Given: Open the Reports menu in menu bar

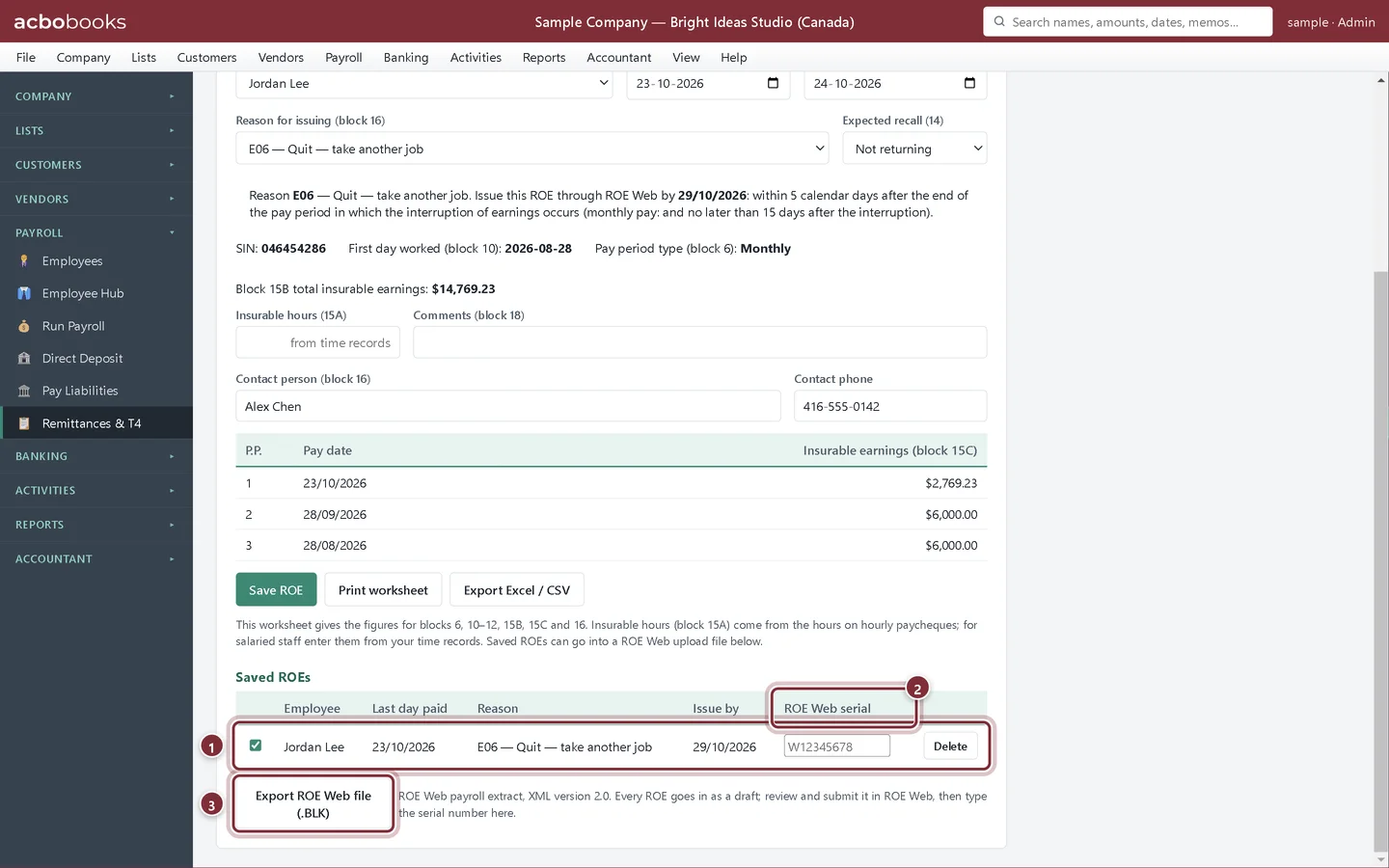Looking at the screenshot, I should pos(544,58).
